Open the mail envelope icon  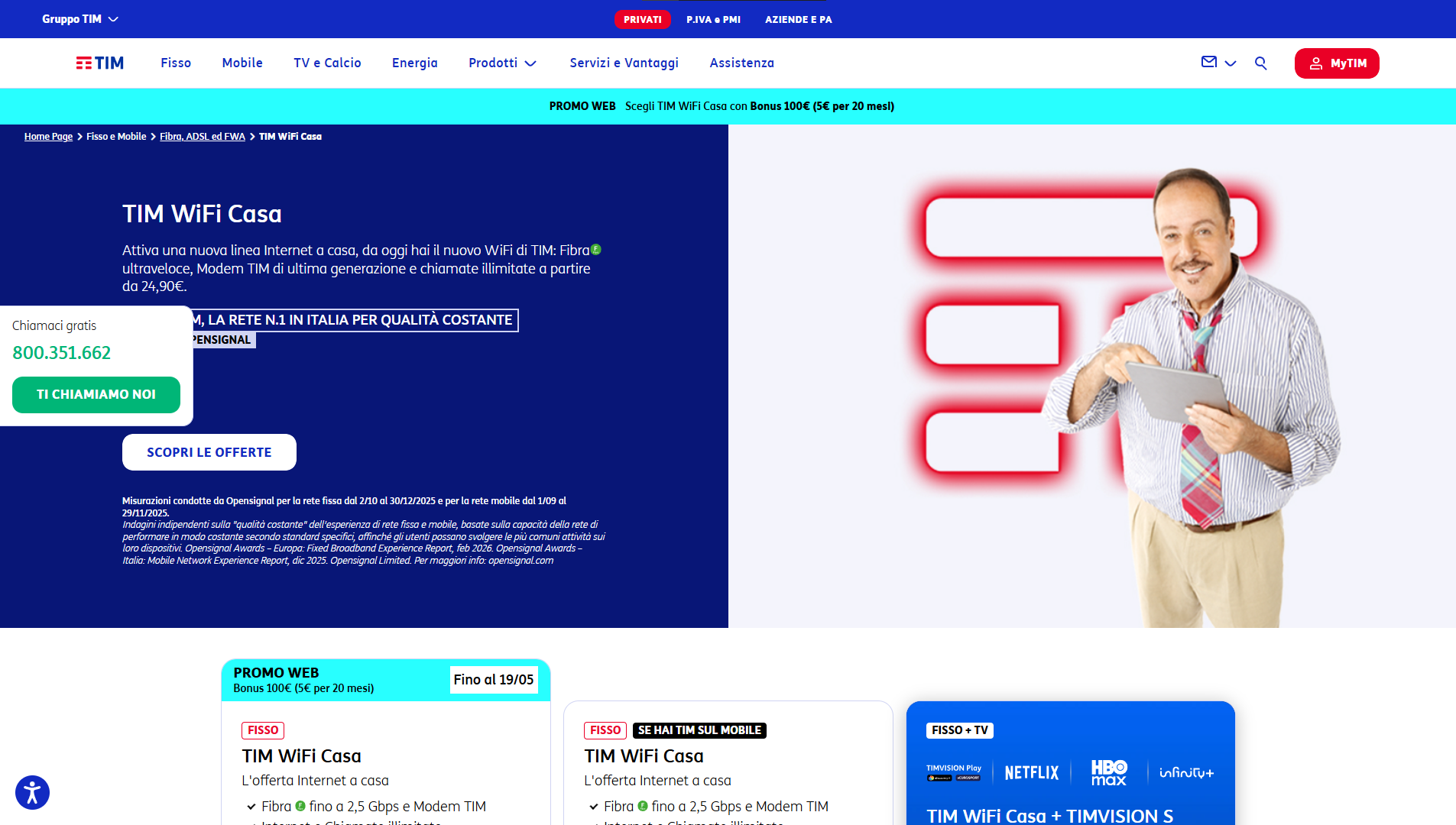[1209, 62]
